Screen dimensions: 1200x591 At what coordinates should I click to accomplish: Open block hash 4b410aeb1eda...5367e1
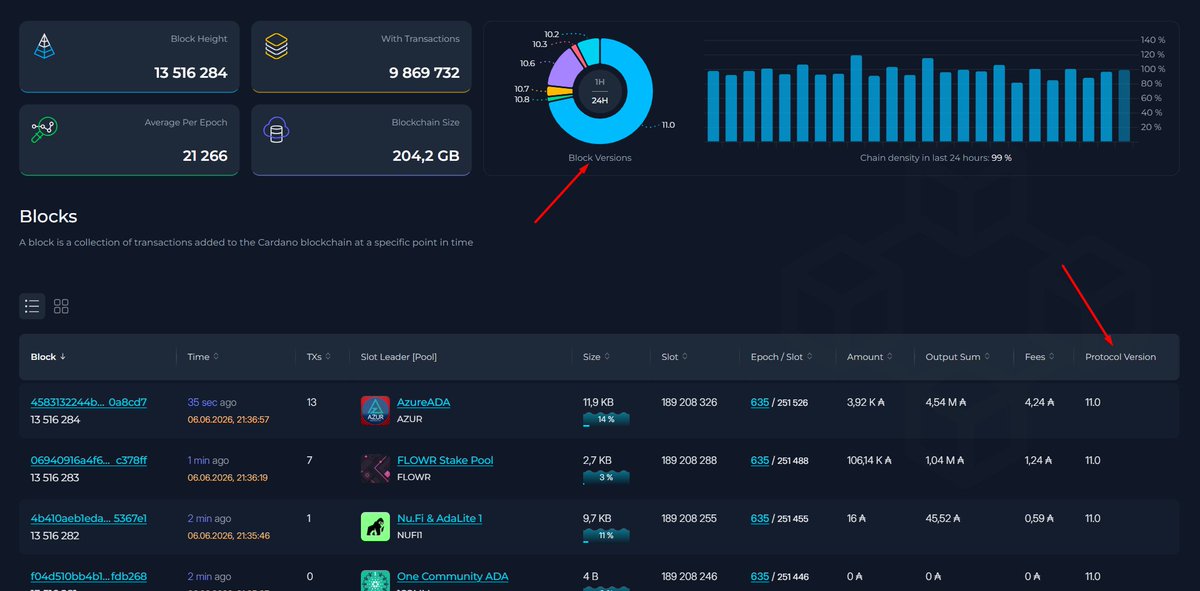tap(89, 518)
